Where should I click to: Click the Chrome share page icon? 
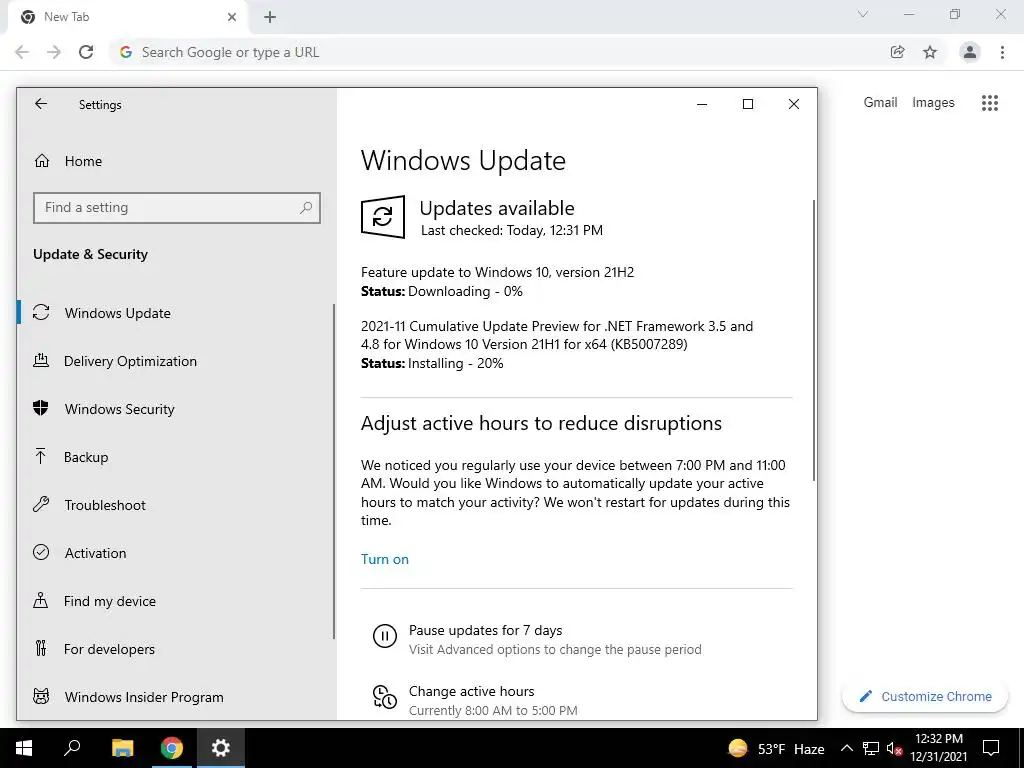coord(897,52)
